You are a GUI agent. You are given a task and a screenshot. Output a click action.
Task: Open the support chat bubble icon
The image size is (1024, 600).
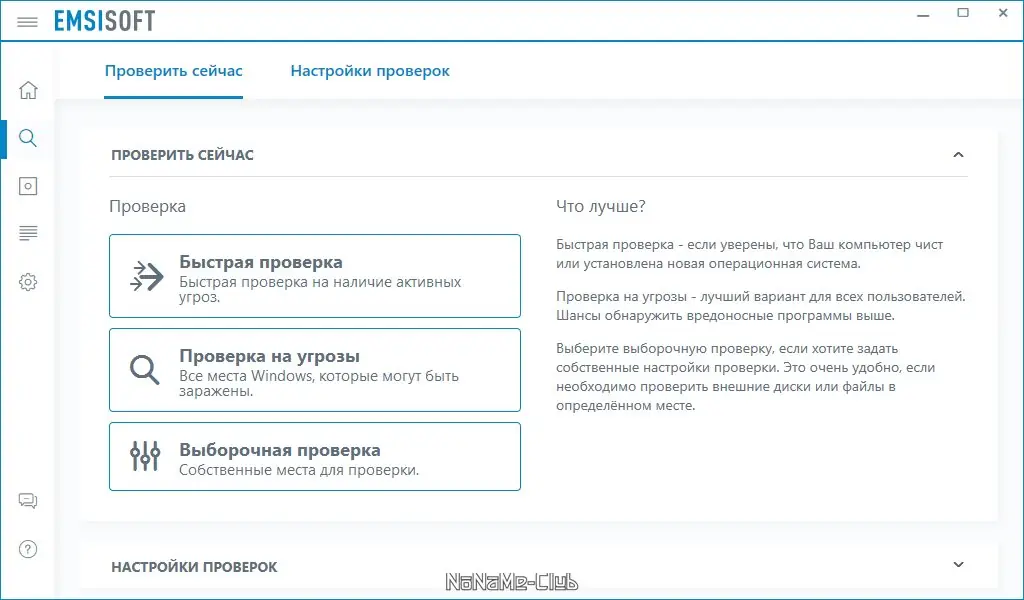[x=27, y=500]
